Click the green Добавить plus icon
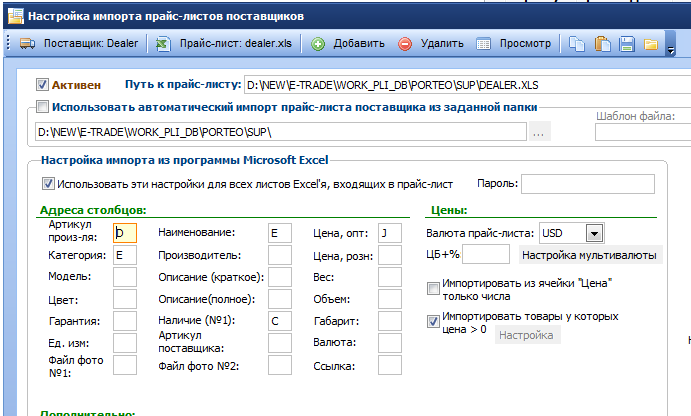691x416 pixels. click(x=318, y=44)
